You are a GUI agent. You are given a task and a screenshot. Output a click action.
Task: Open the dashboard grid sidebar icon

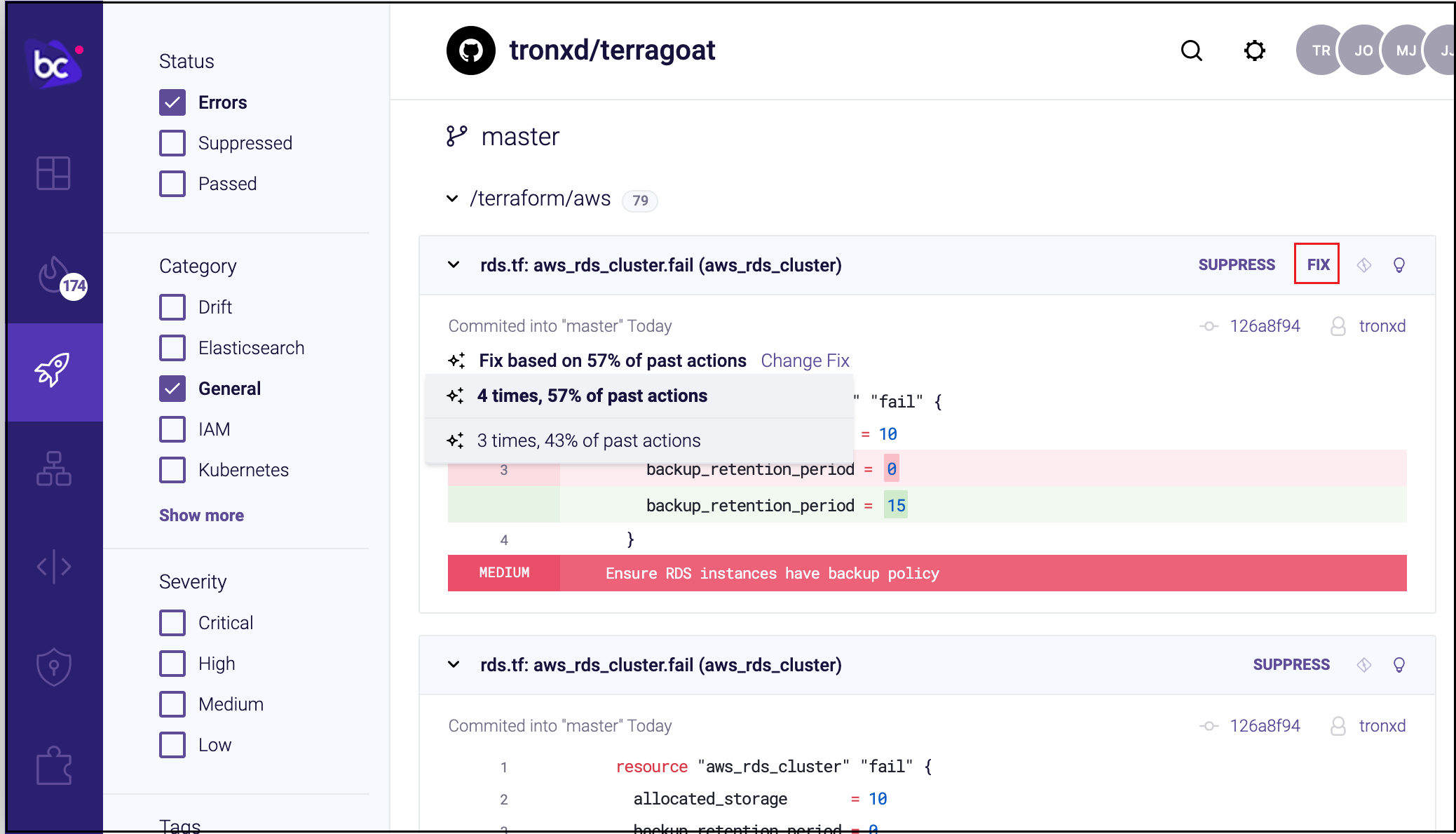point(53,173)
